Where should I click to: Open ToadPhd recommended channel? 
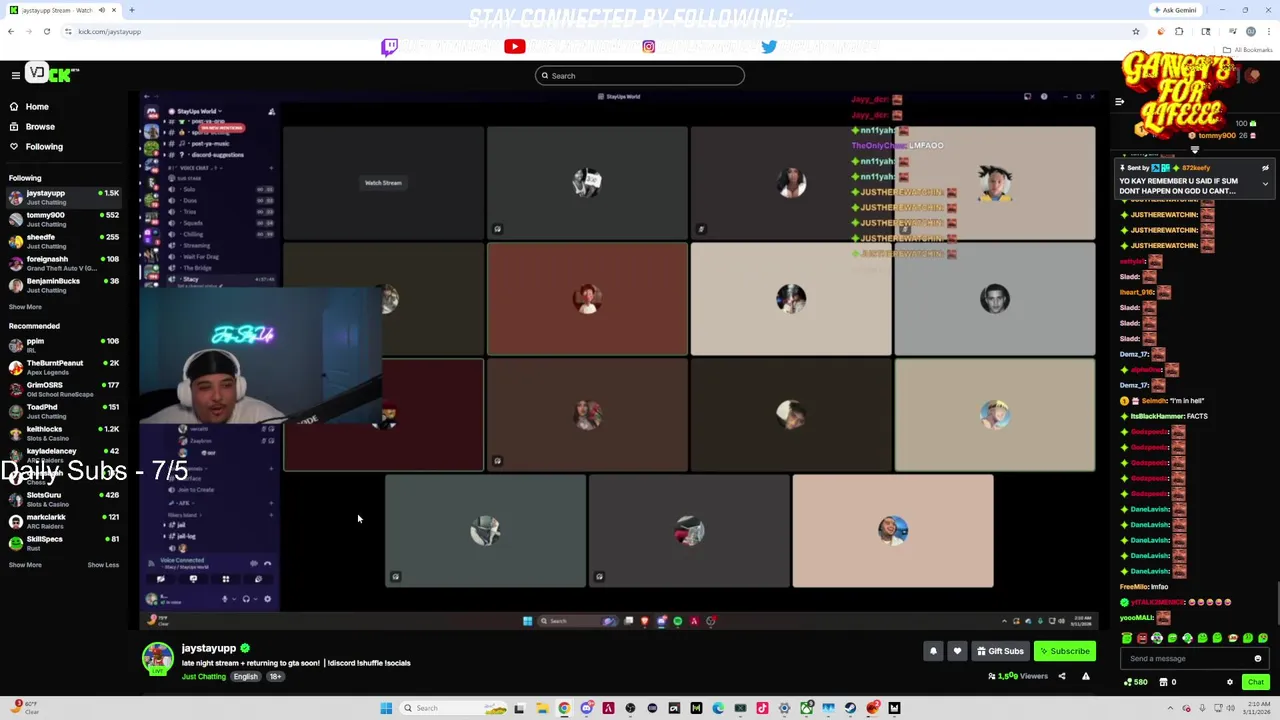coord(62,411)
